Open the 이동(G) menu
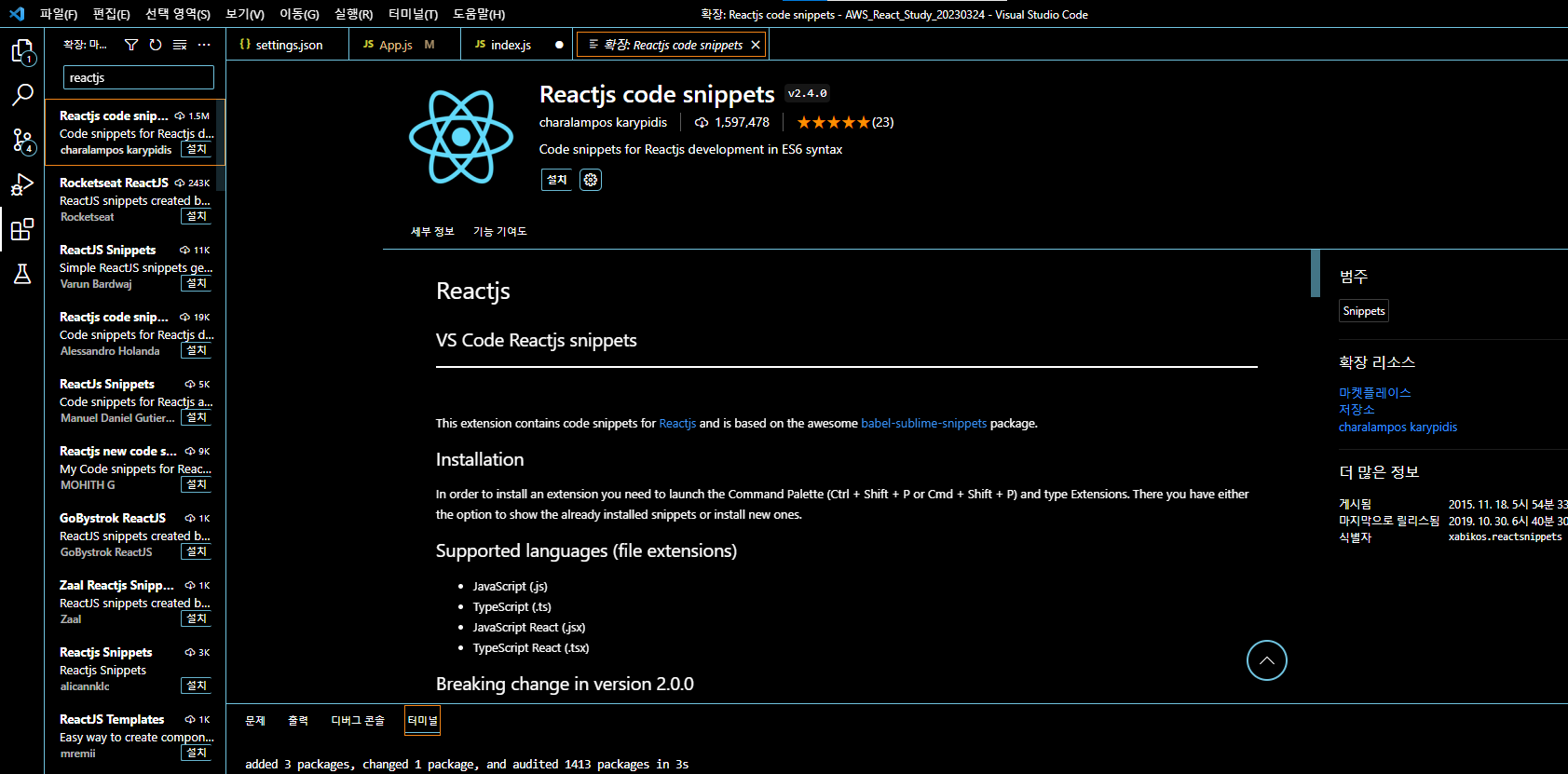Screen dimensions: 1568x774 (x=299, y=14)
